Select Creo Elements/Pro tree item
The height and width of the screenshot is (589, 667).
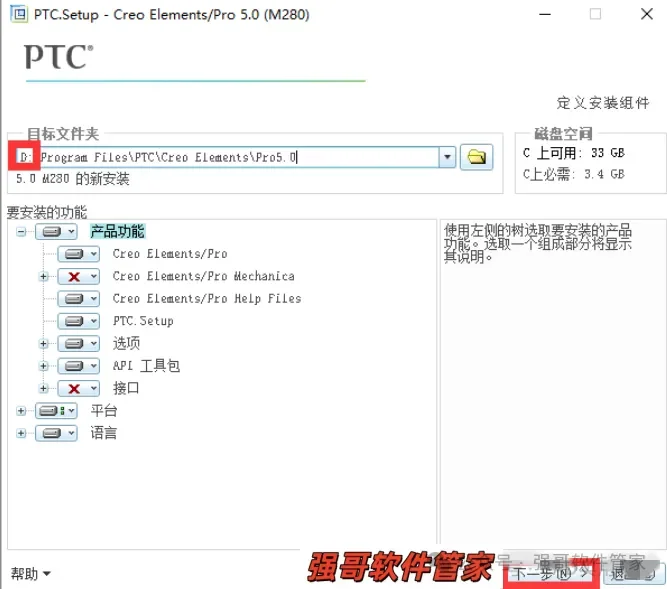pos(170,254)
